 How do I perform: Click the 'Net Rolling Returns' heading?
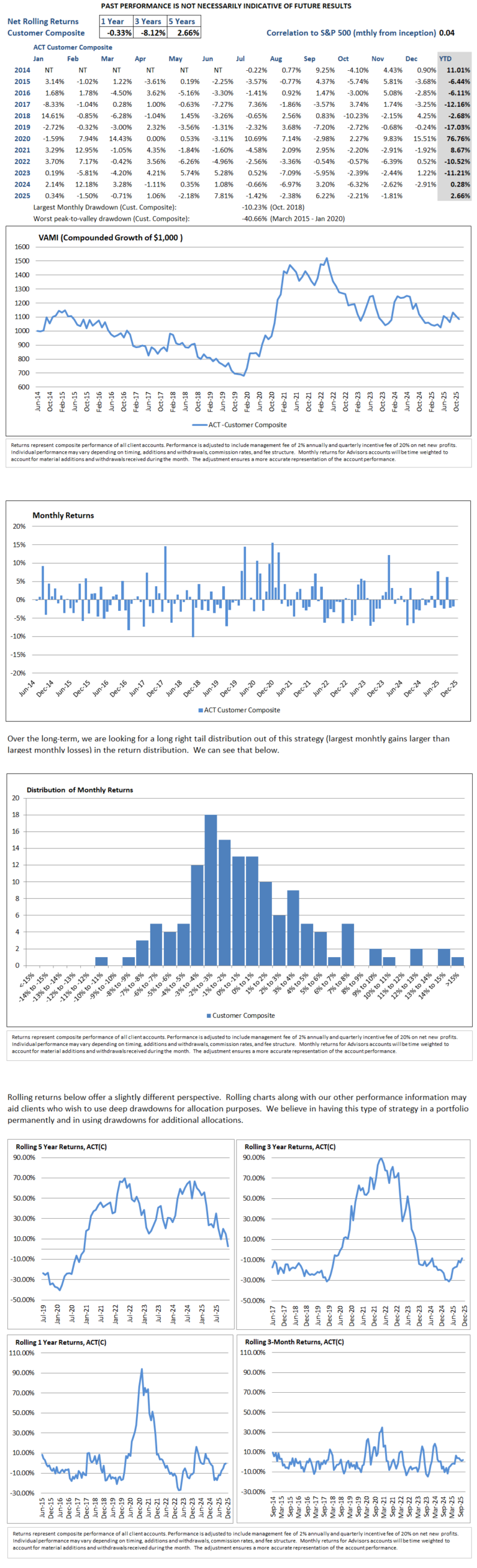coord(43,21)
